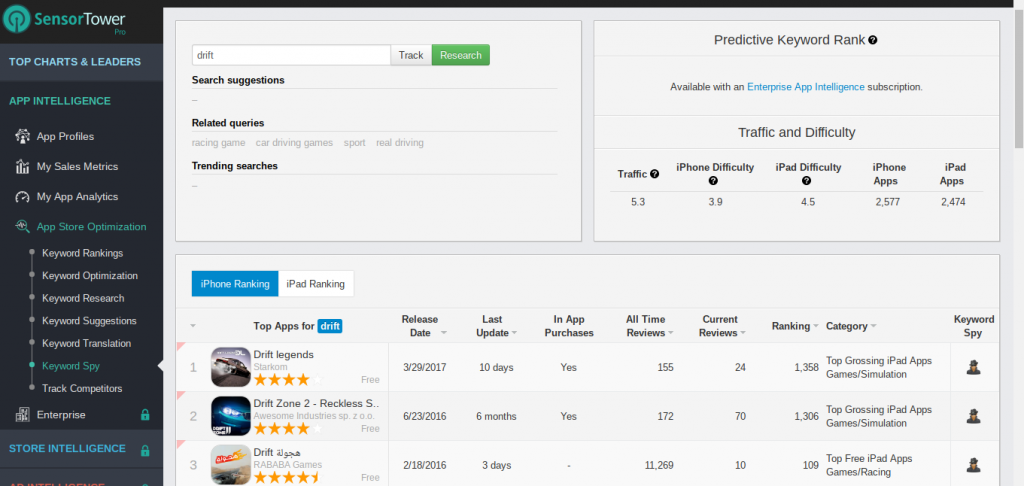
Task: Open the Enterprise App Intelligence link
Action: tap(805, 87)
